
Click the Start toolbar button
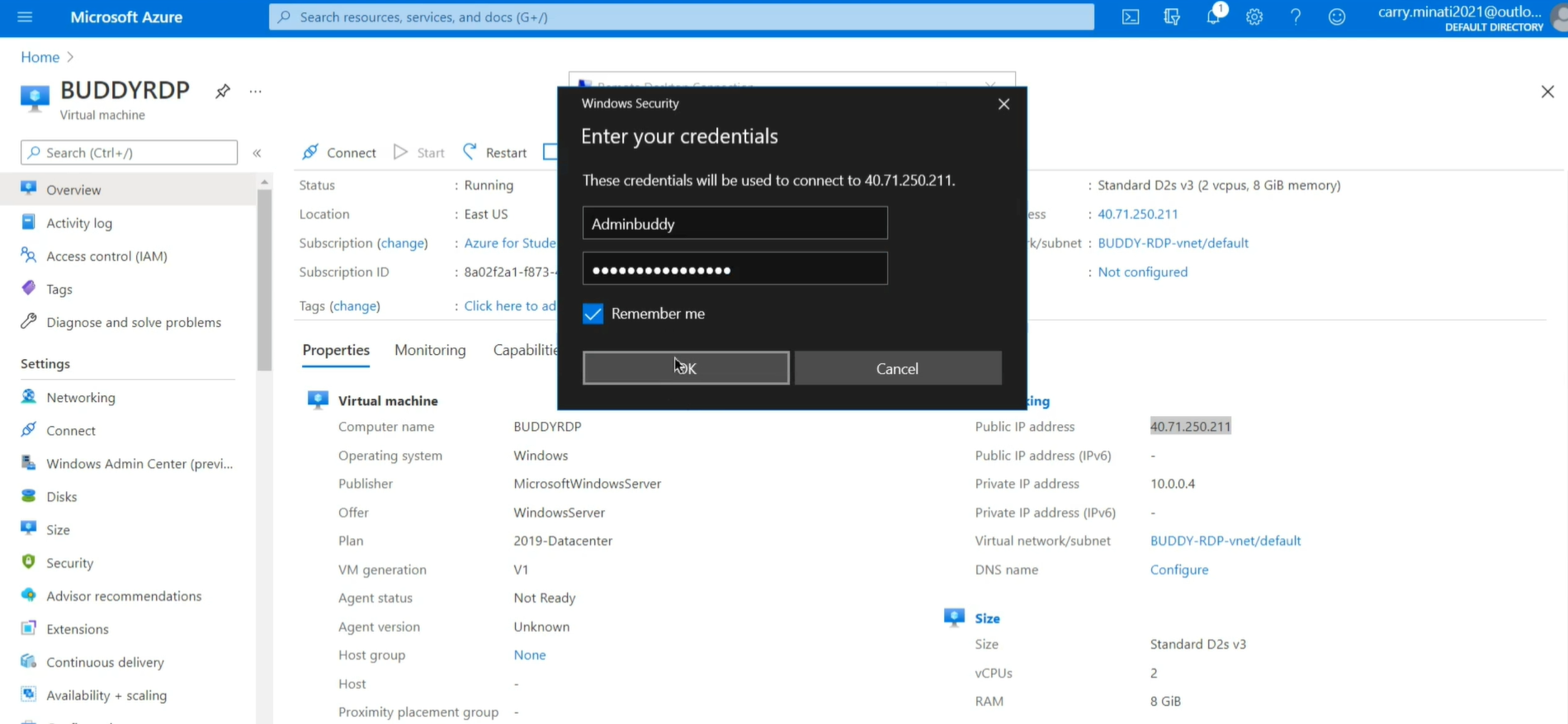click(419, 153)
